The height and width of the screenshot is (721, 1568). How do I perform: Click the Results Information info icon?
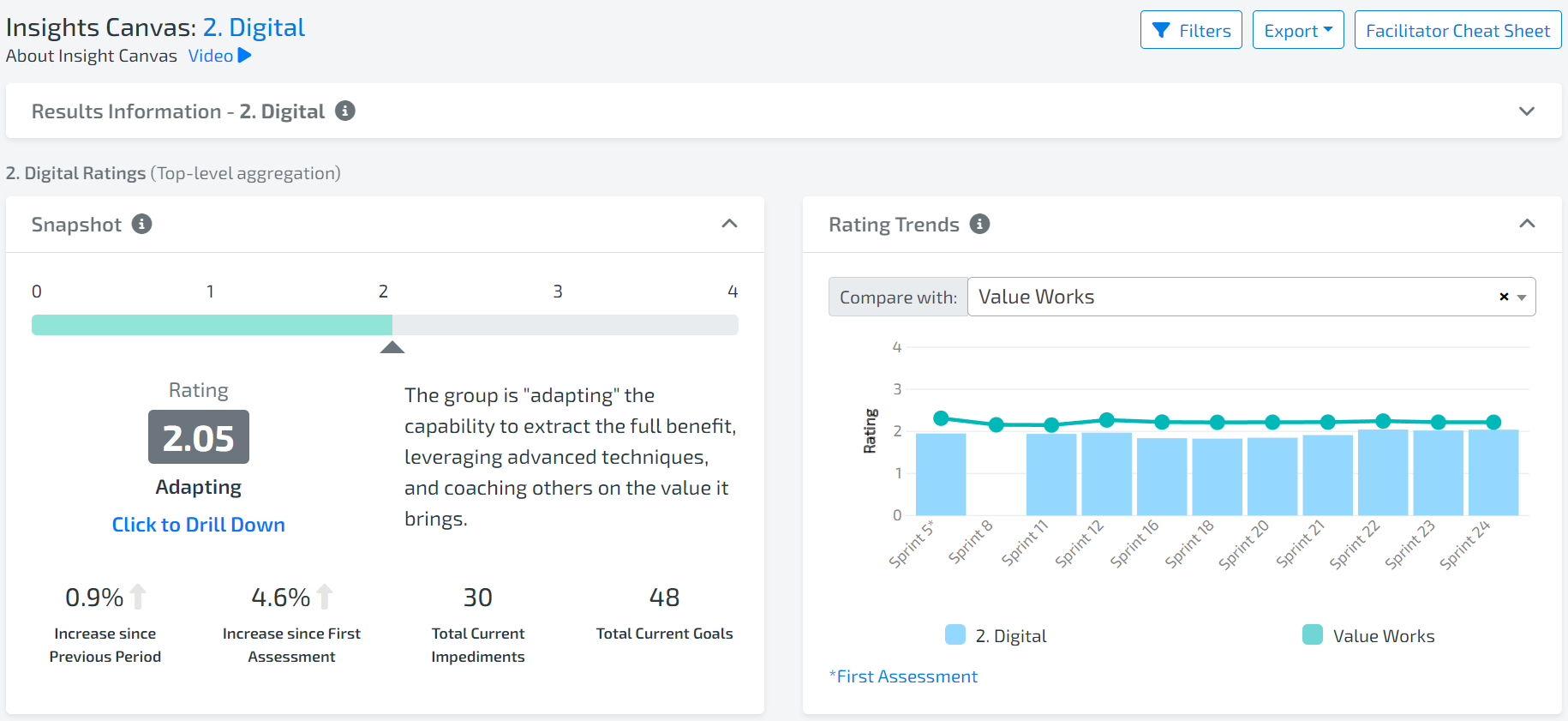[345, 111]
